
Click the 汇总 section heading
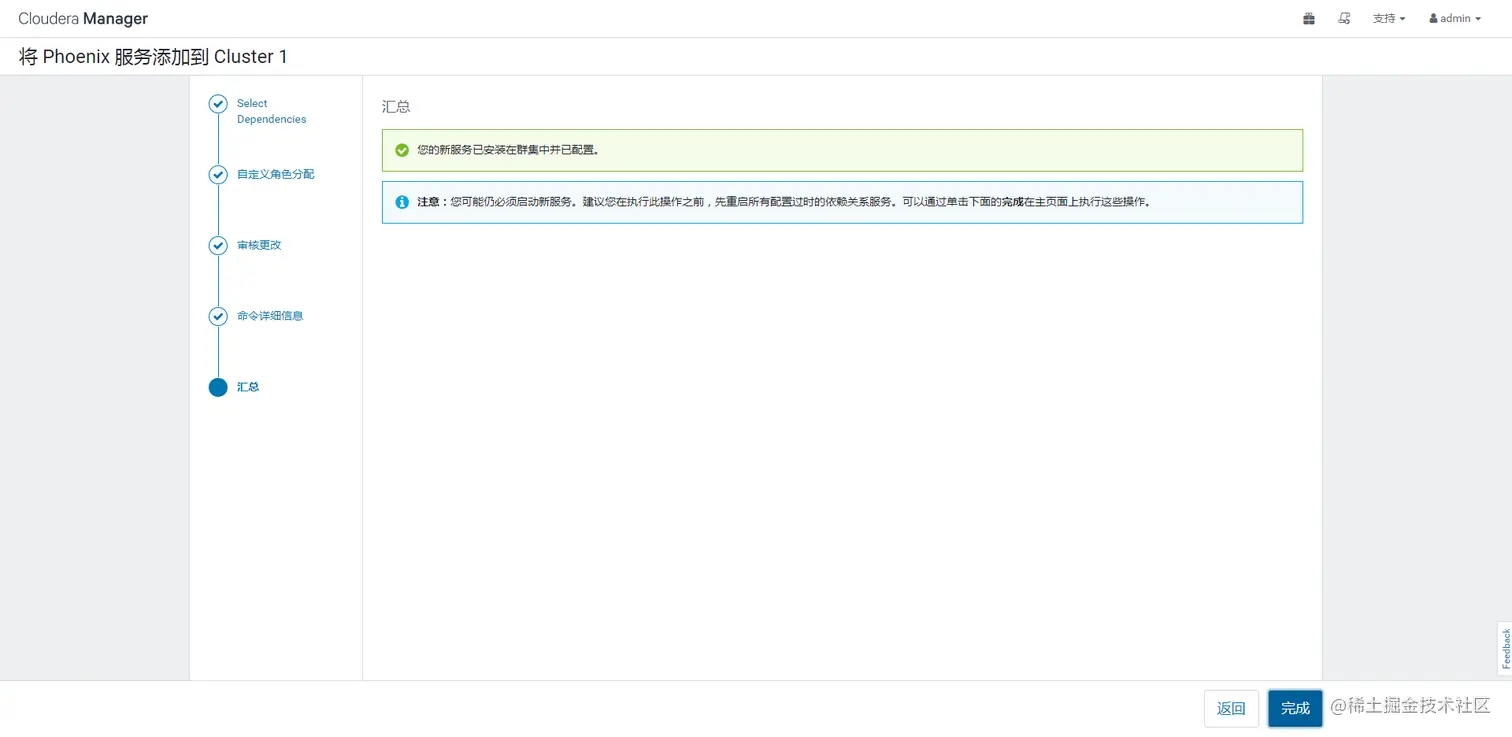coord(396,107)
